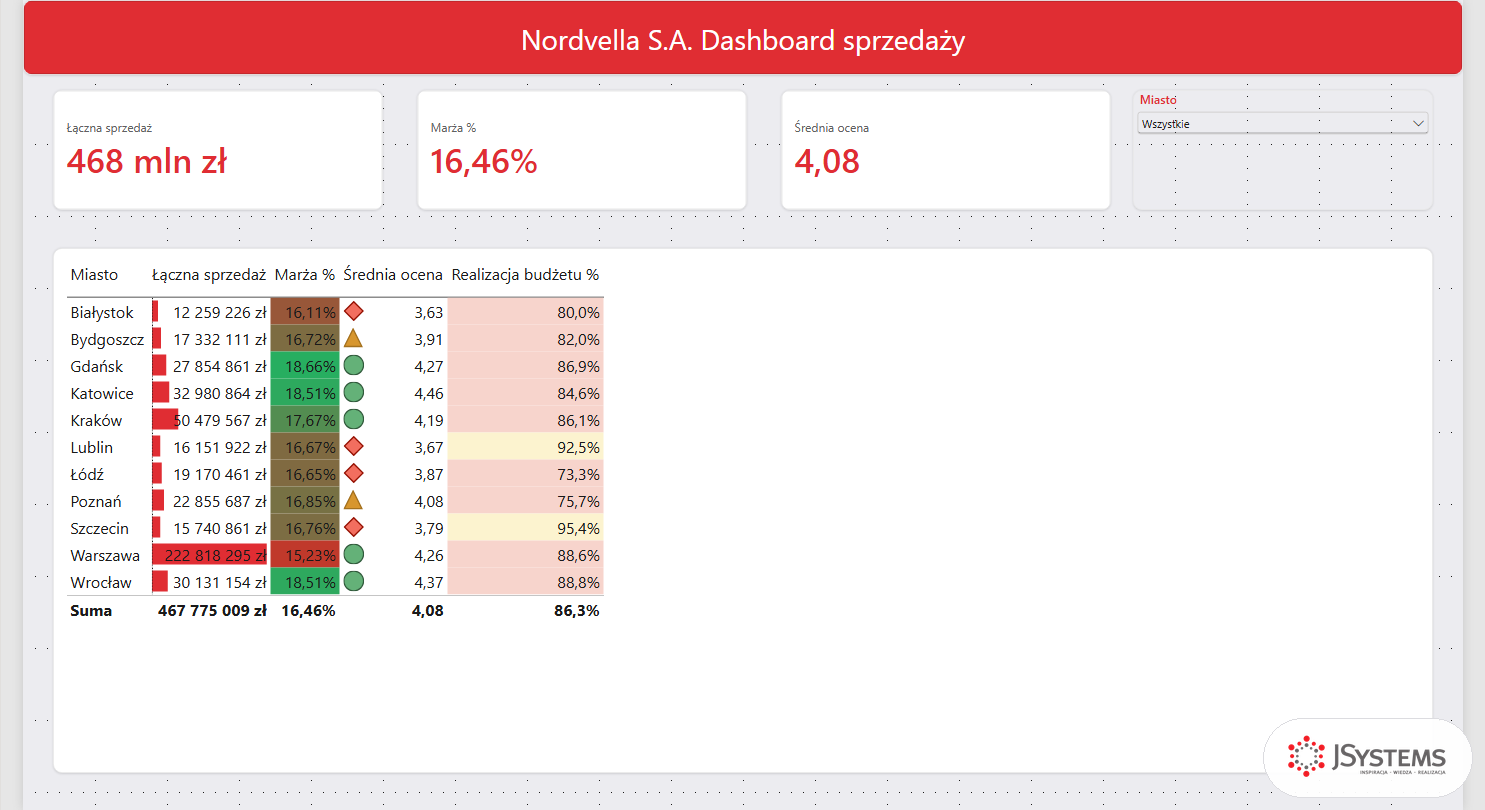1485x810 pixels.
Task: Click the JSystems logo
Action: click(x=1367, y=757)
